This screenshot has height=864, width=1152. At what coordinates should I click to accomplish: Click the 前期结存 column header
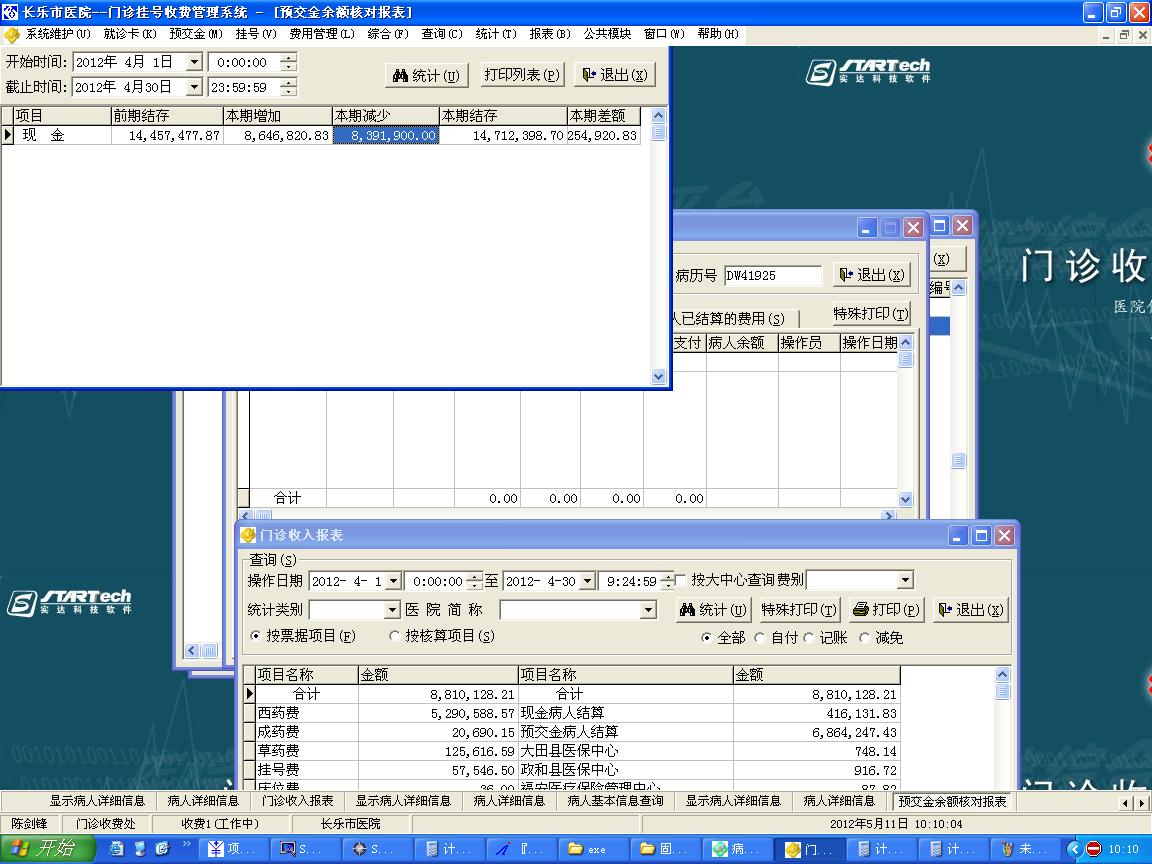point(167,116)
